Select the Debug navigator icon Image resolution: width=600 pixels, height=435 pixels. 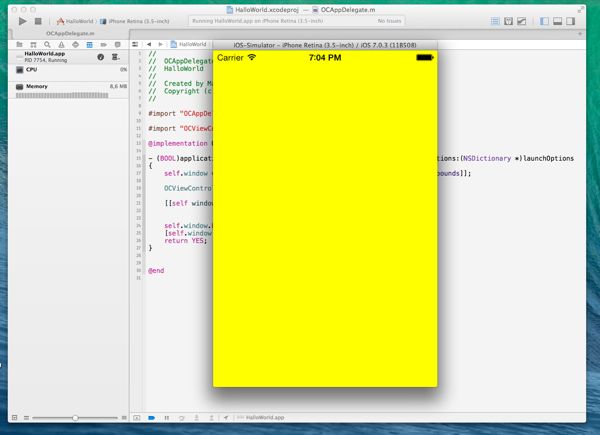(x=89, y=45)
